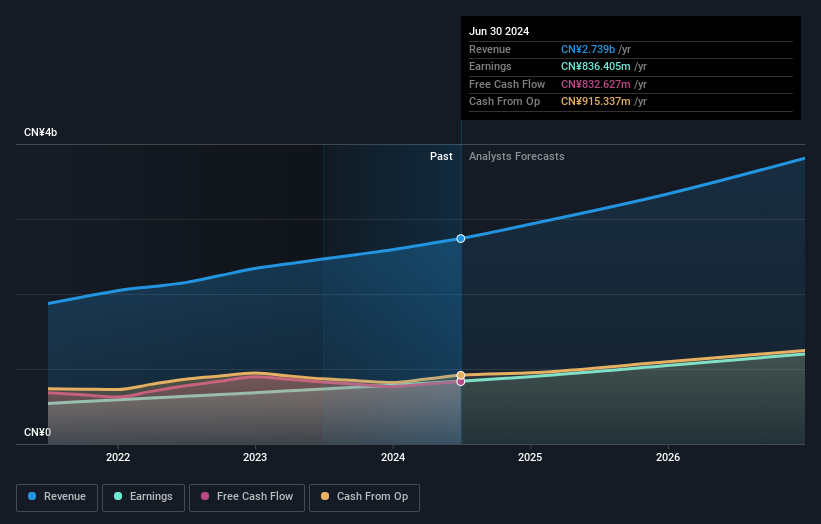Click the Cash From Op label in tooltip

(x=504, y=102)
